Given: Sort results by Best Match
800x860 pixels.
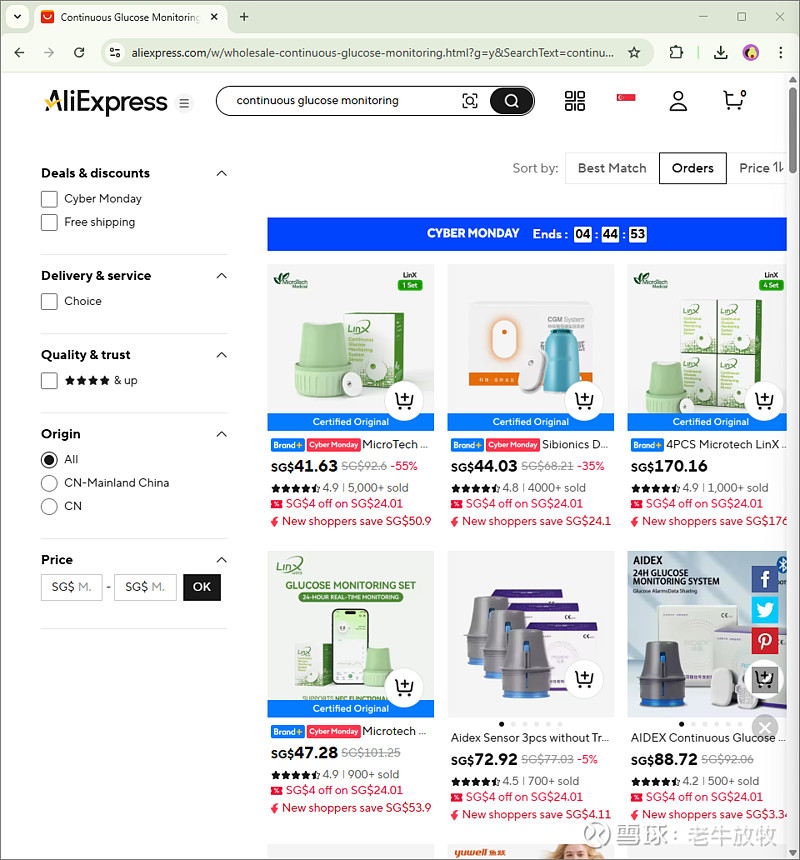Looking at the screenshot, I should pyautogui.click(x=612, y=168).
